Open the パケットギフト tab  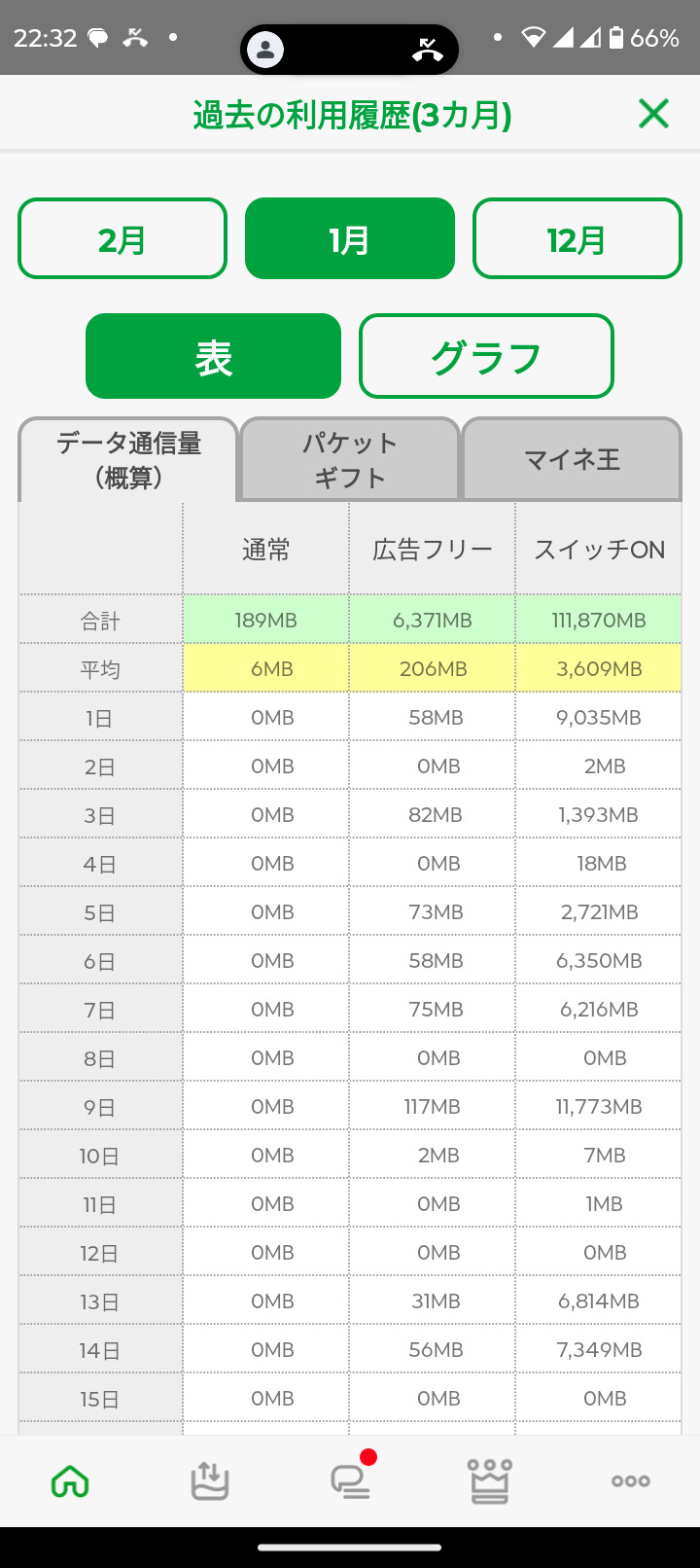point(350,460)
